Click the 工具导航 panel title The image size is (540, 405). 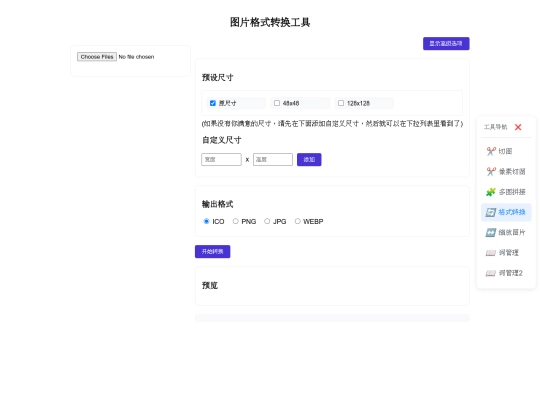pyautogui.click(x=495, y=127)
